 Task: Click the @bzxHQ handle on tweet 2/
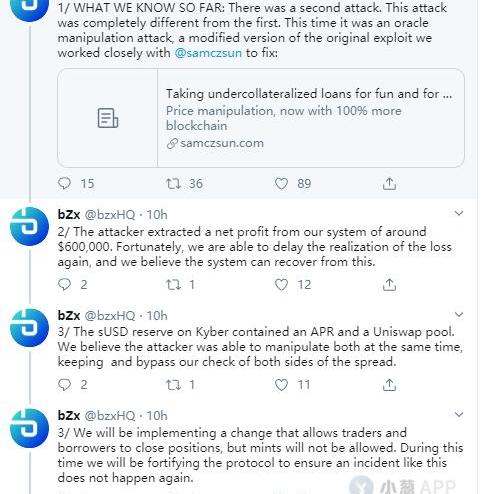(x=110, y=215)
